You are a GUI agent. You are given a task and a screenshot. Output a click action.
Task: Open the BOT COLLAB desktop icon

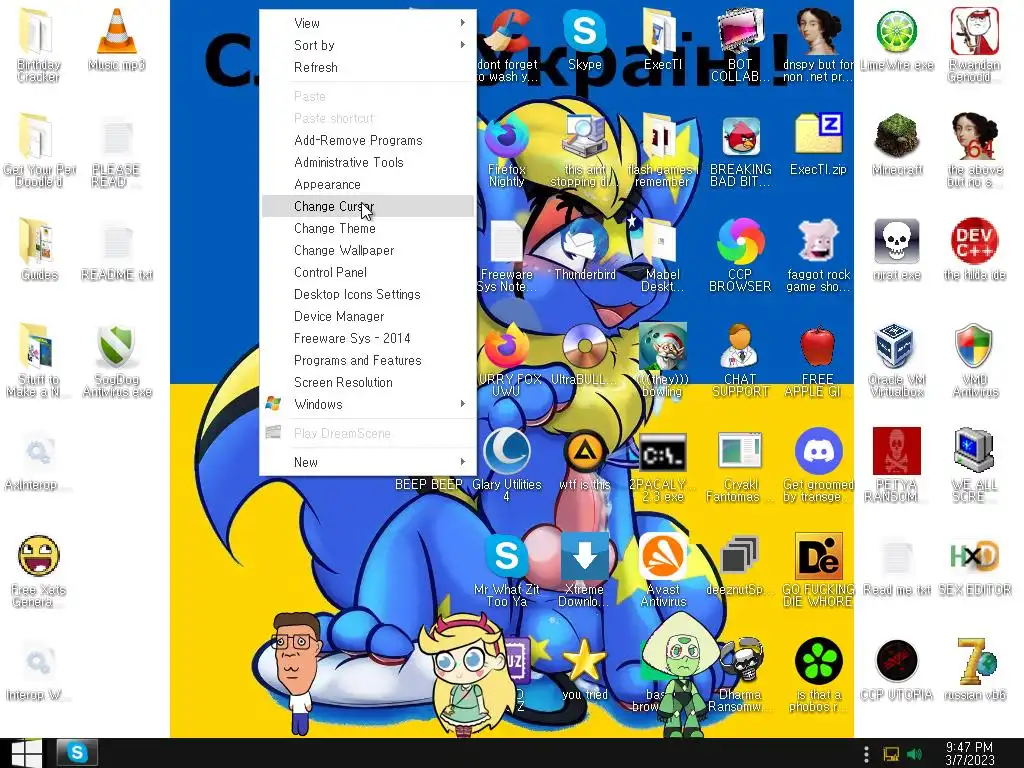point(740,31)
